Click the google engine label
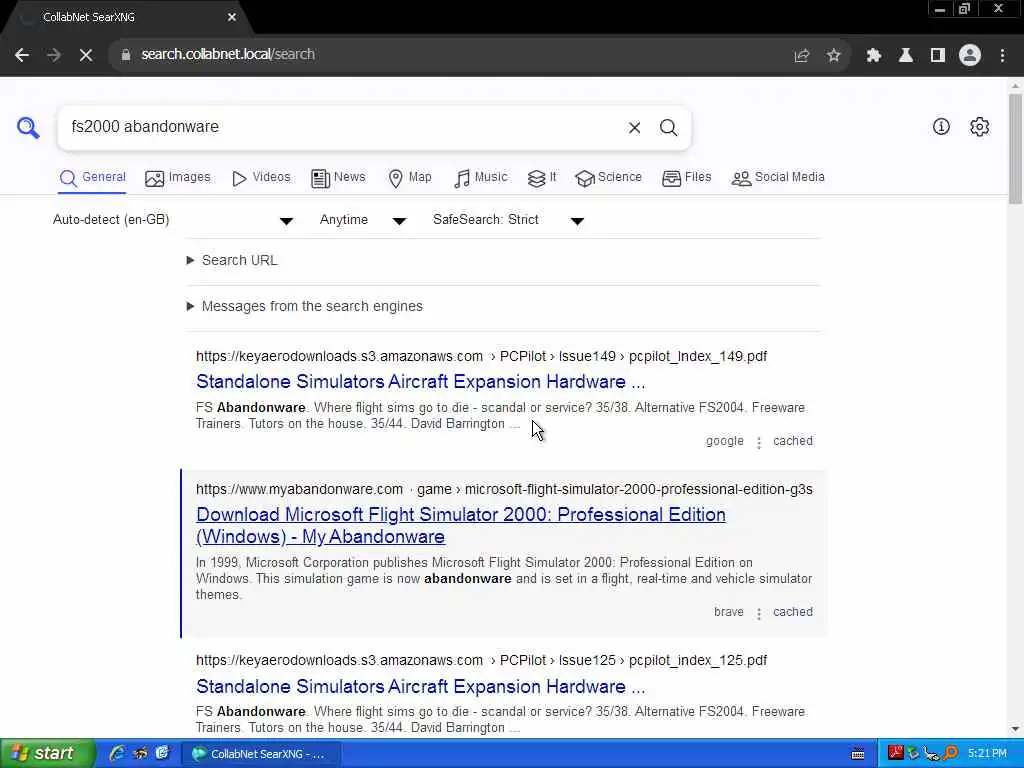The height and width of the screenshot is (768, 1024). click(x=725, y=441)
